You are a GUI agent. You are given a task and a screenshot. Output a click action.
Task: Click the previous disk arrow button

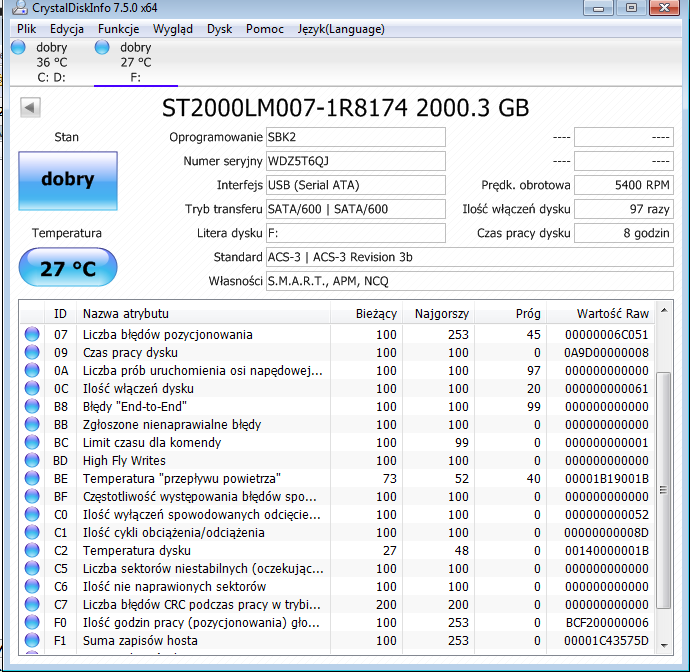(30, 107)
